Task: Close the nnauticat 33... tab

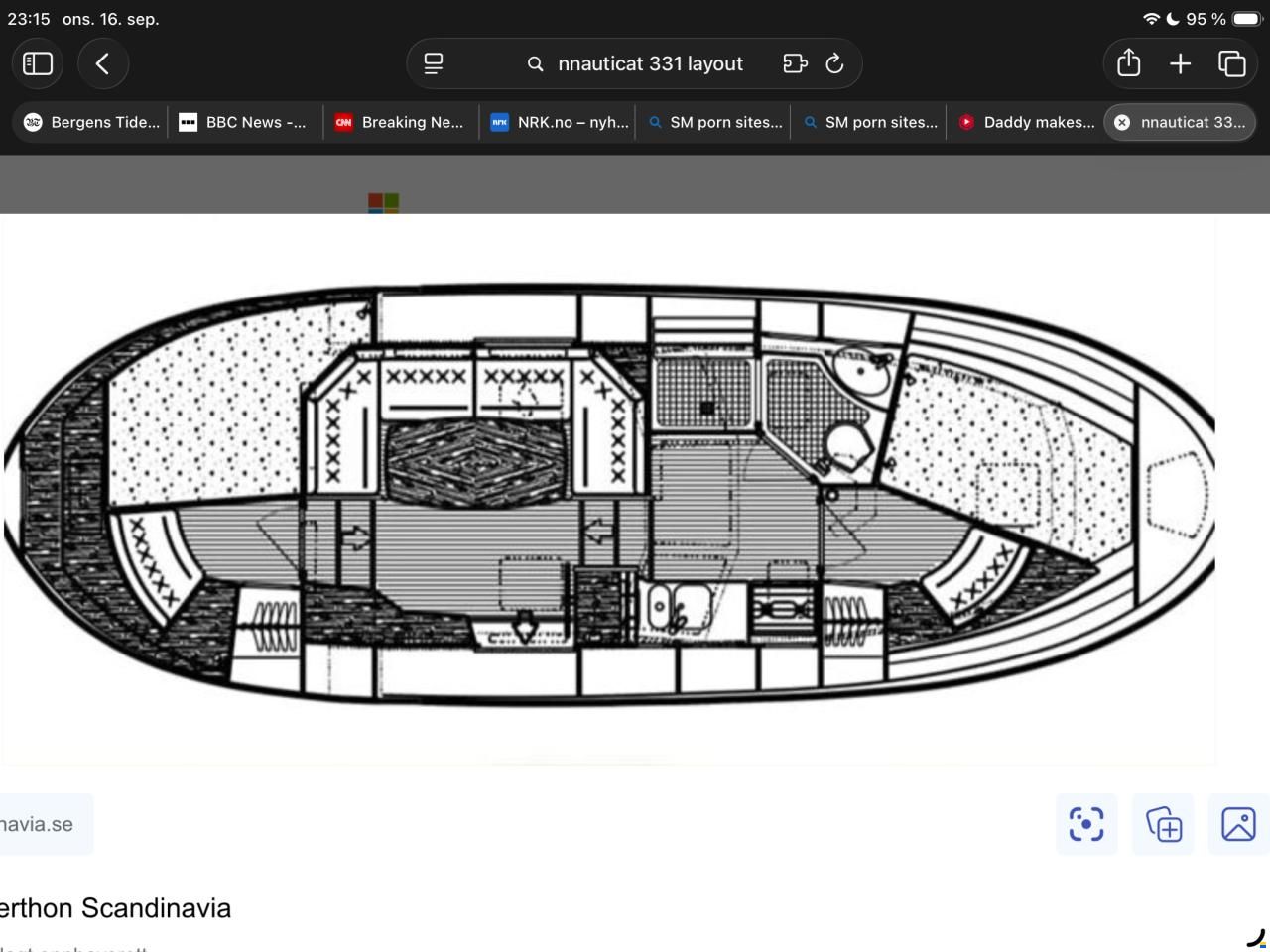Action: [x=1122, y=122]
